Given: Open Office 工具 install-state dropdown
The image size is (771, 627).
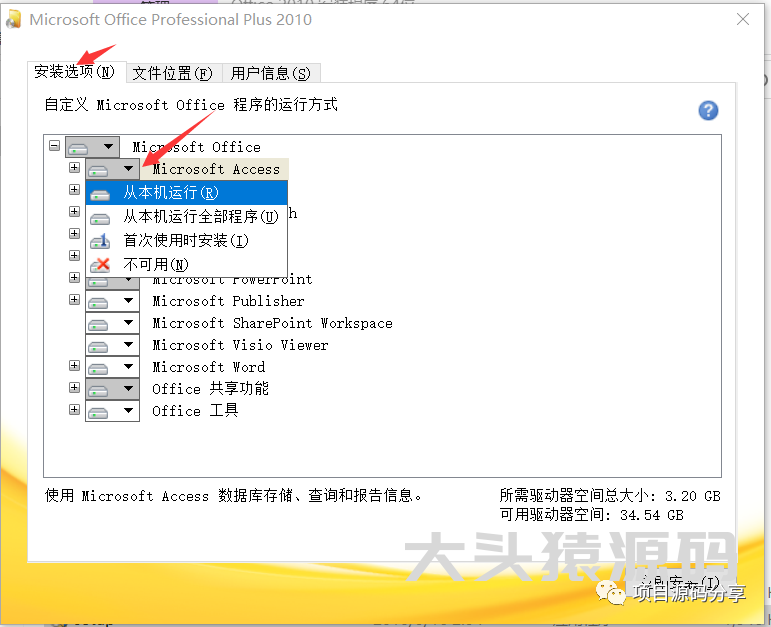Looking at the screenshot, I should click(x=113, y=411).
